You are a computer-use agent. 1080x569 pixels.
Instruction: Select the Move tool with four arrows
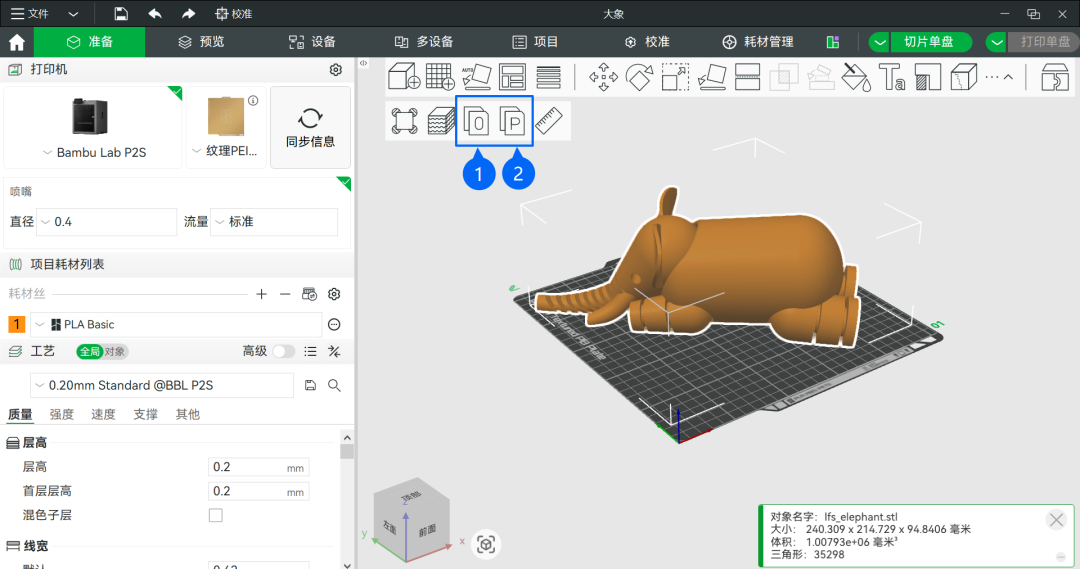(x=603, y=76)
